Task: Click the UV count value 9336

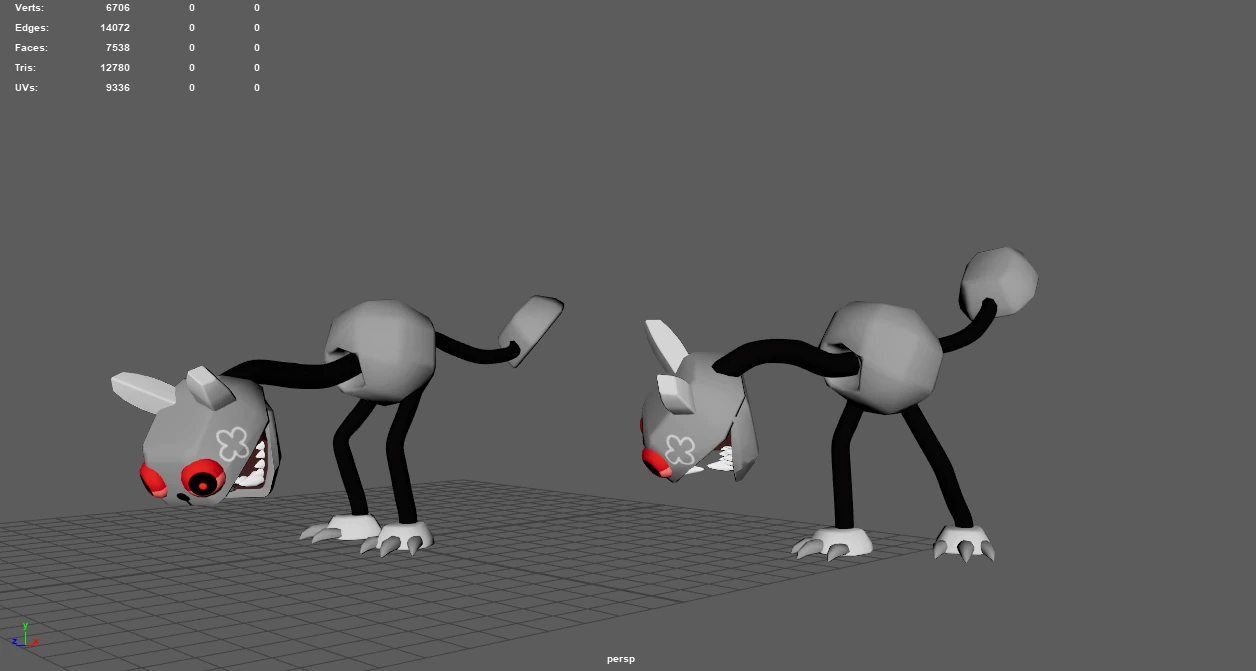Action: tap(118, 88)
